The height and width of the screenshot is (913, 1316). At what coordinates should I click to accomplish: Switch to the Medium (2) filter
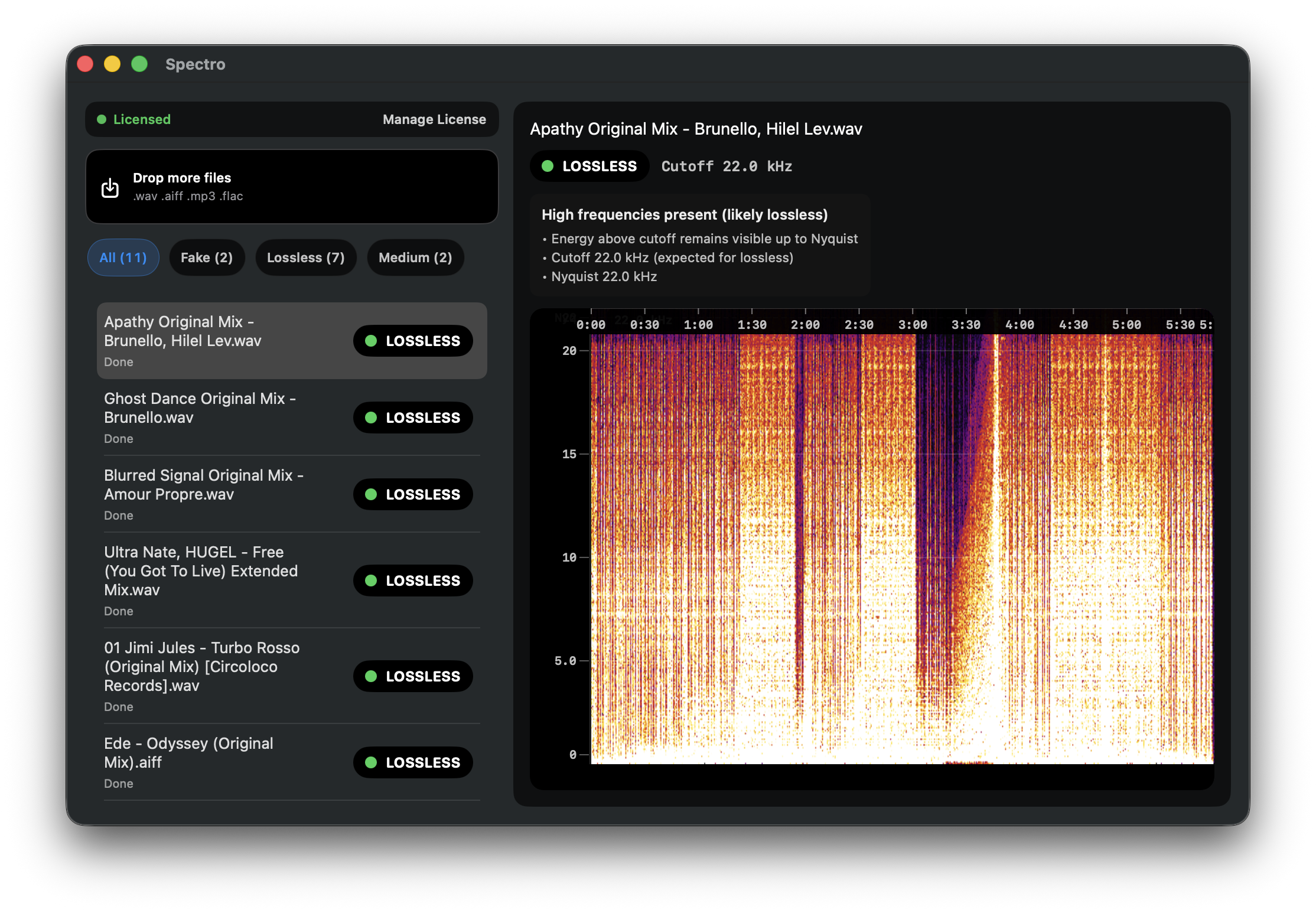point(415,257)
